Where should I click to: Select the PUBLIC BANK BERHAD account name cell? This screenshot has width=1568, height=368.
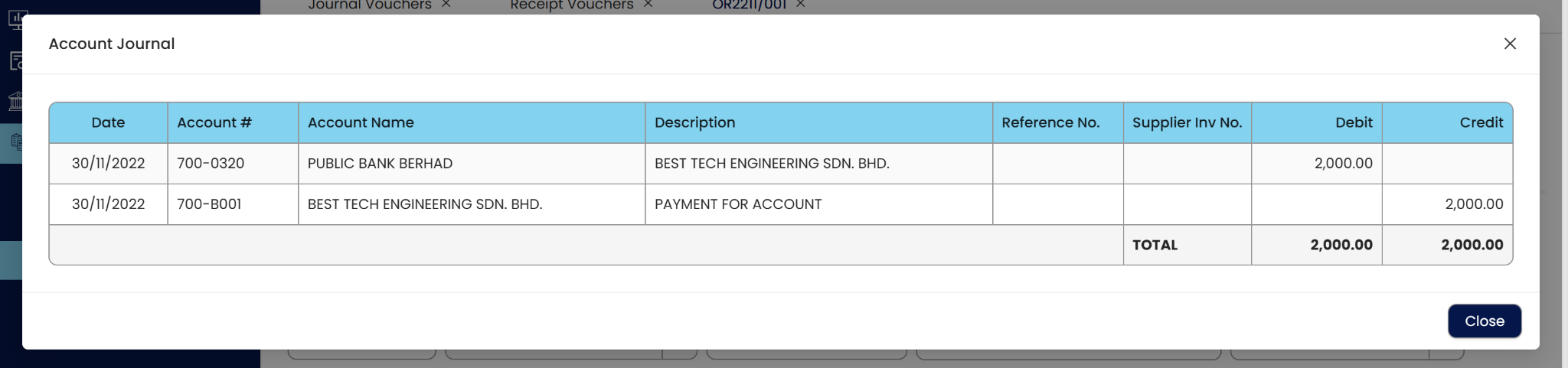click(x=380, y=163)
